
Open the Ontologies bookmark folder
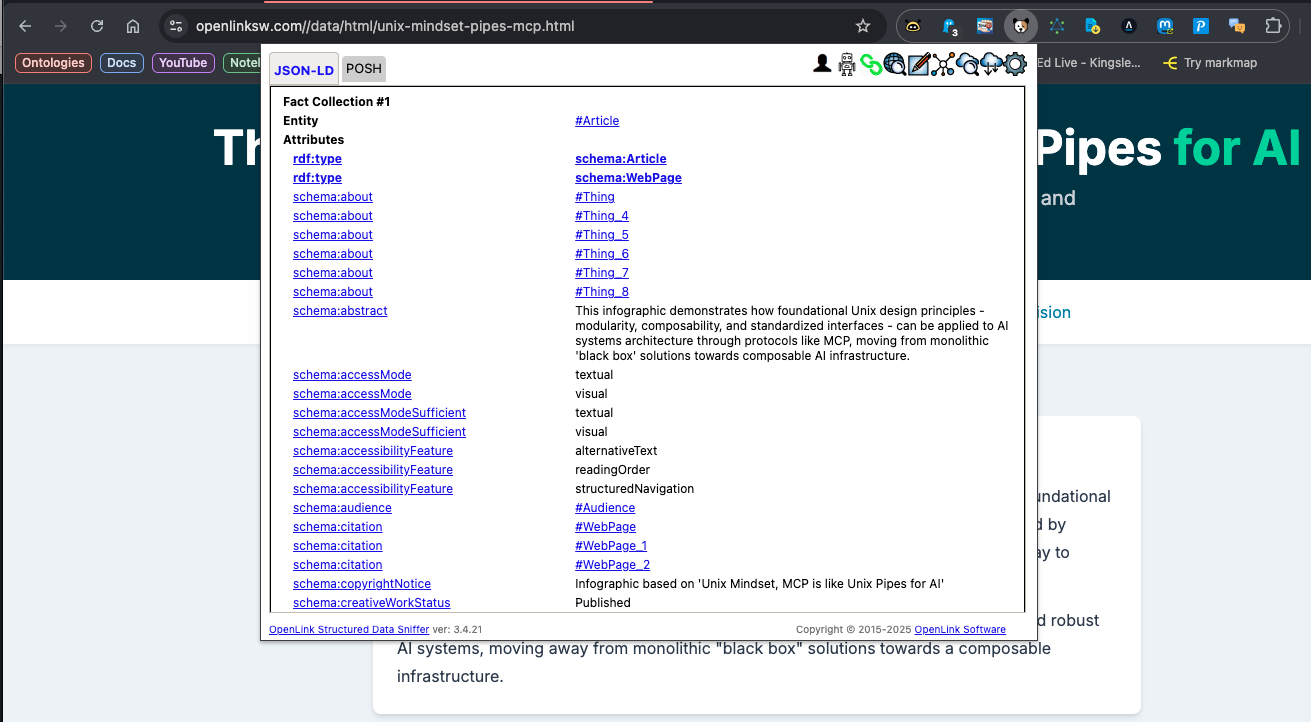tap(53, 63)
